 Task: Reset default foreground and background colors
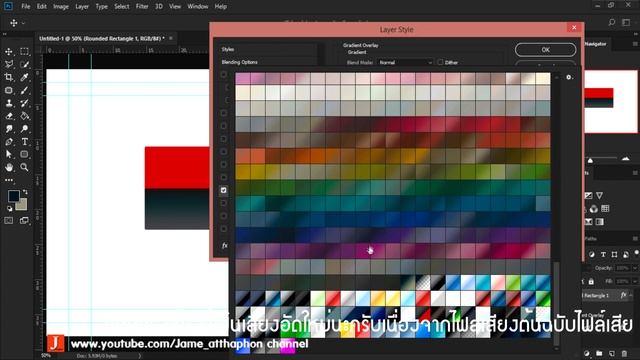coord(10,209)
